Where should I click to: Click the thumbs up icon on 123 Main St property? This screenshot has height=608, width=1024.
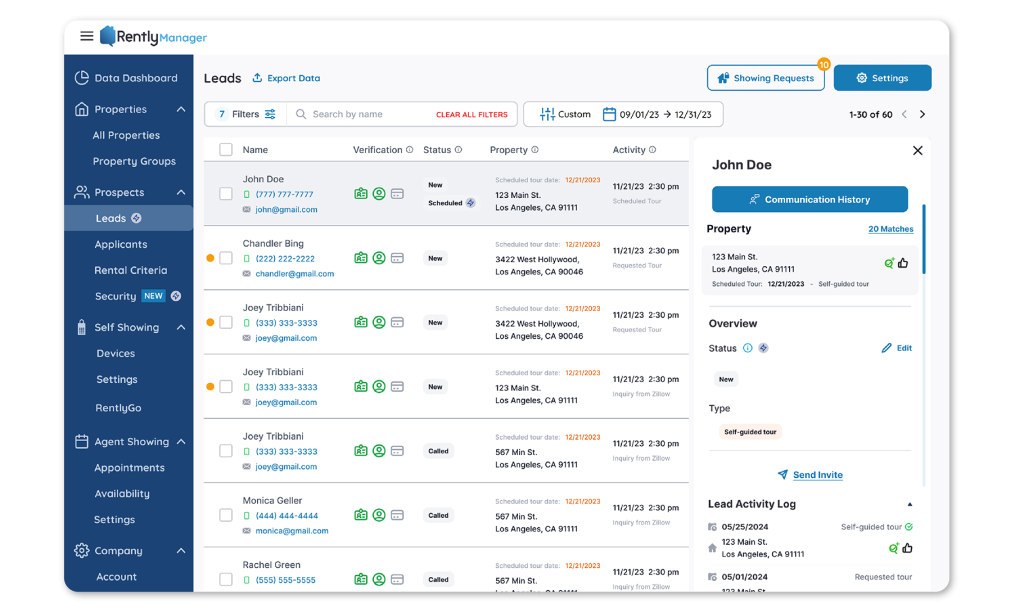click(x=903, y=262)
